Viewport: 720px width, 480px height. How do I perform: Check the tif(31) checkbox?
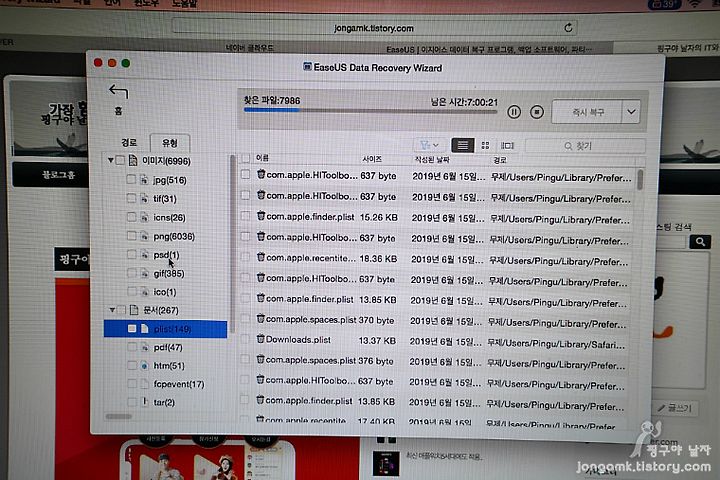131,198
